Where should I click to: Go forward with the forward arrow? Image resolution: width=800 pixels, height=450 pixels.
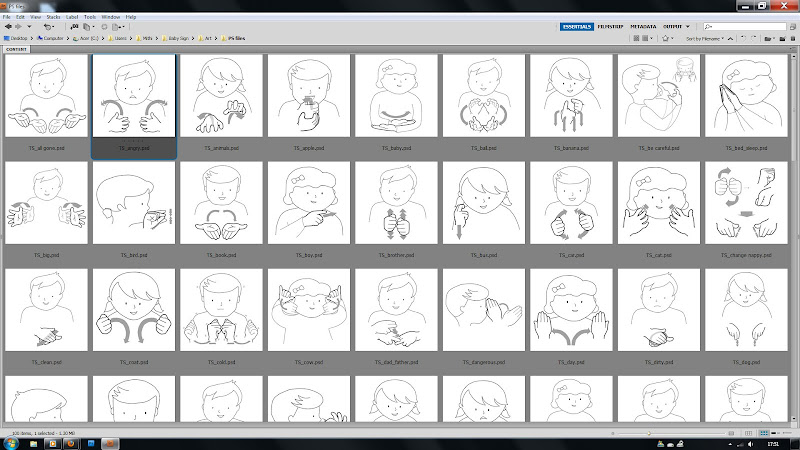[x=18, y=27]
